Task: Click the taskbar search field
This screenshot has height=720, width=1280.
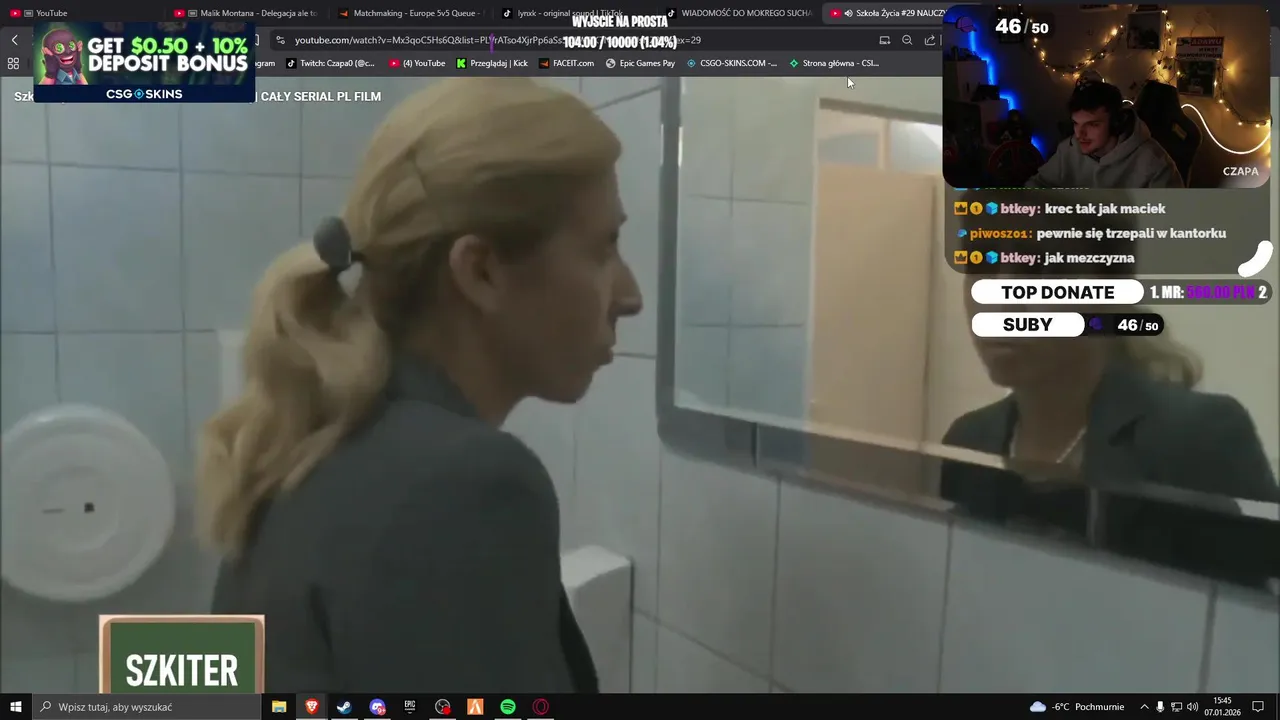Action: 146,707
